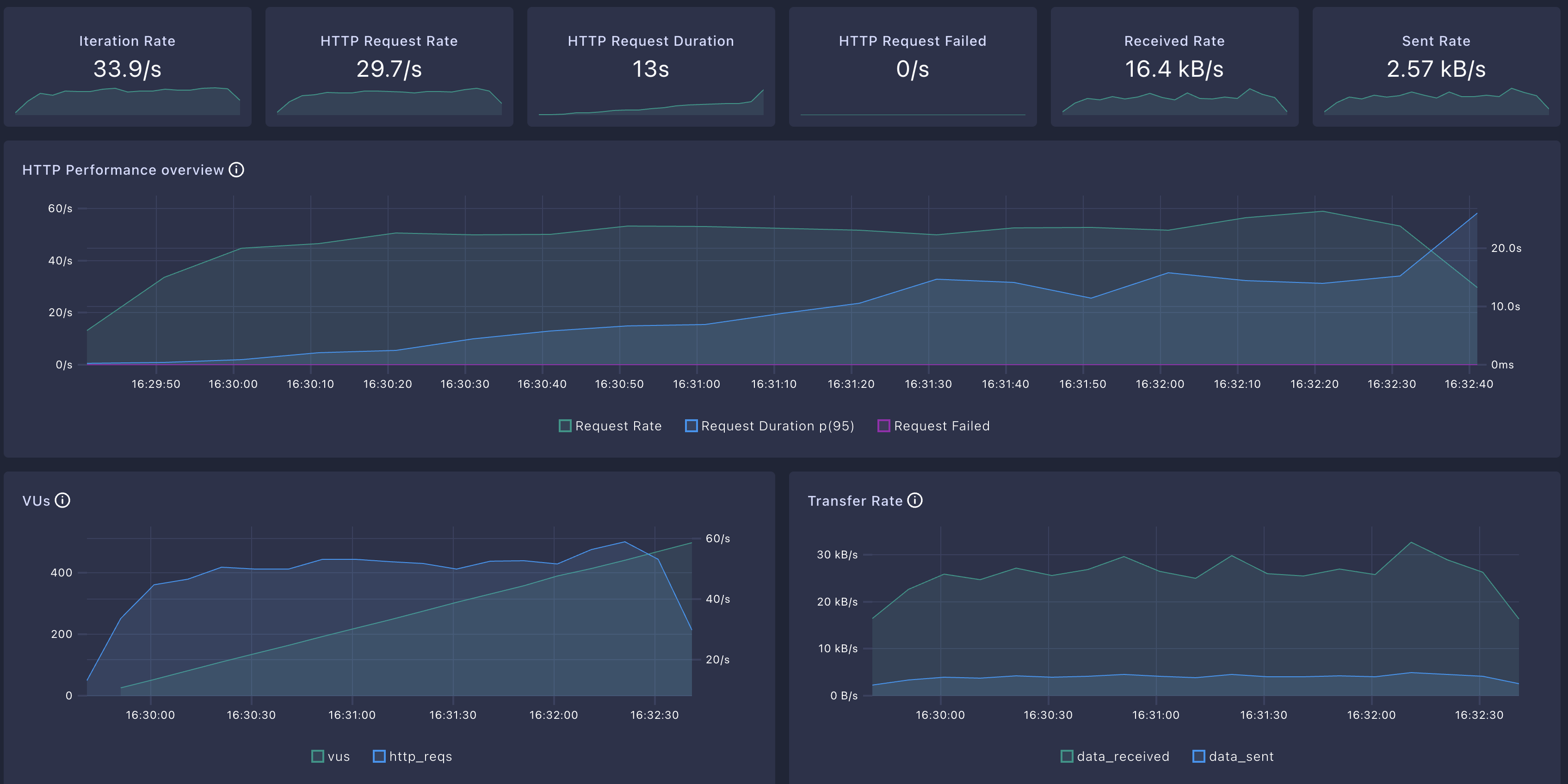Click the http_reqs legend blue swatch
The width and height of the screenshot is (1568, 784).
pyautogui.click(x=379, y=756)
